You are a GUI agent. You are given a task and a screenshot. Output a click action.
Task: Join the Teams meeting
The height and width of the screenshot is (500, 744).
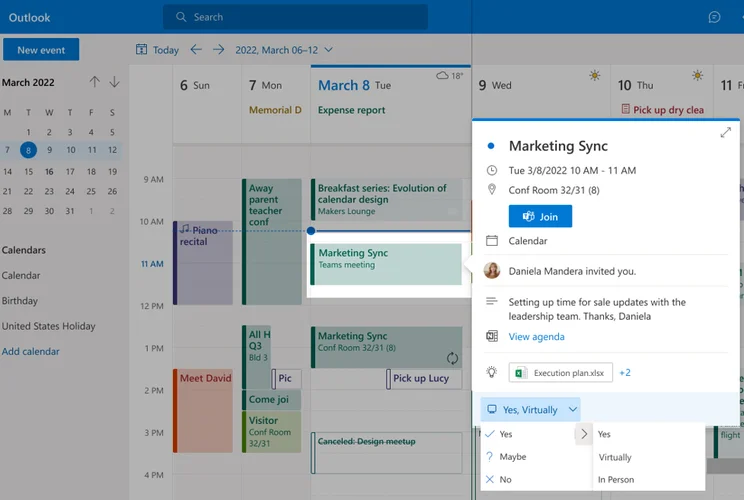pos(540,216)
